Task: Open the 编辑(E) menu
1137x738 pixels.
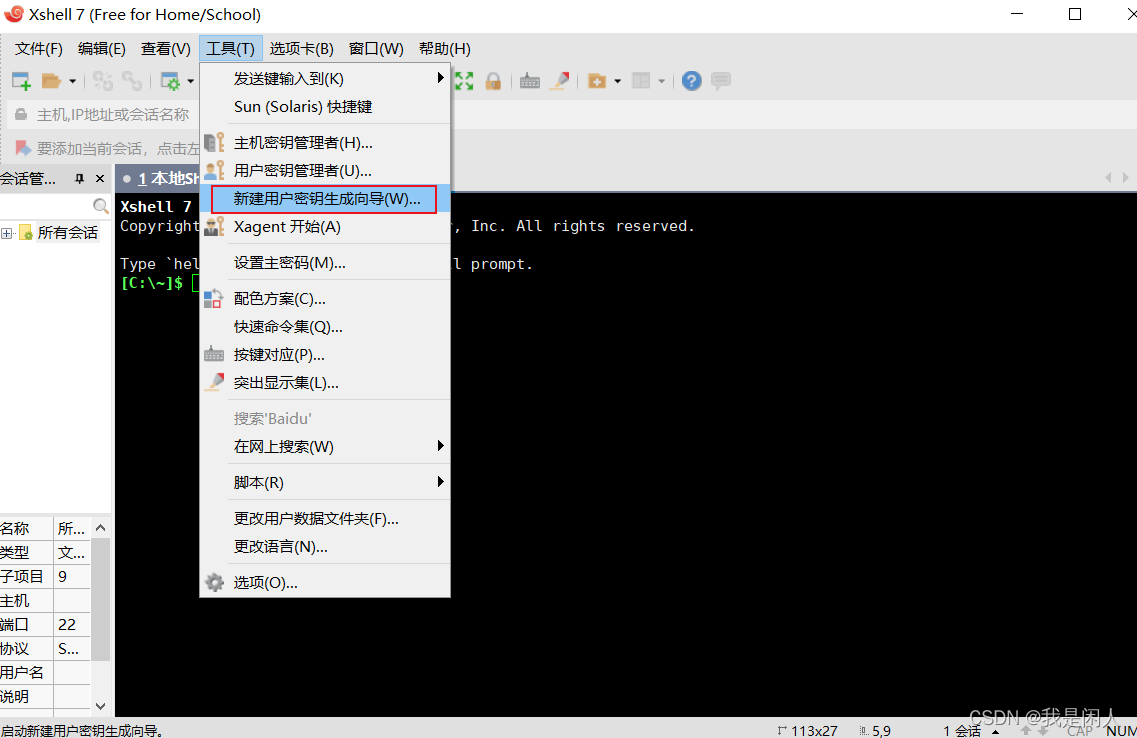Action: tap(102, 49)
